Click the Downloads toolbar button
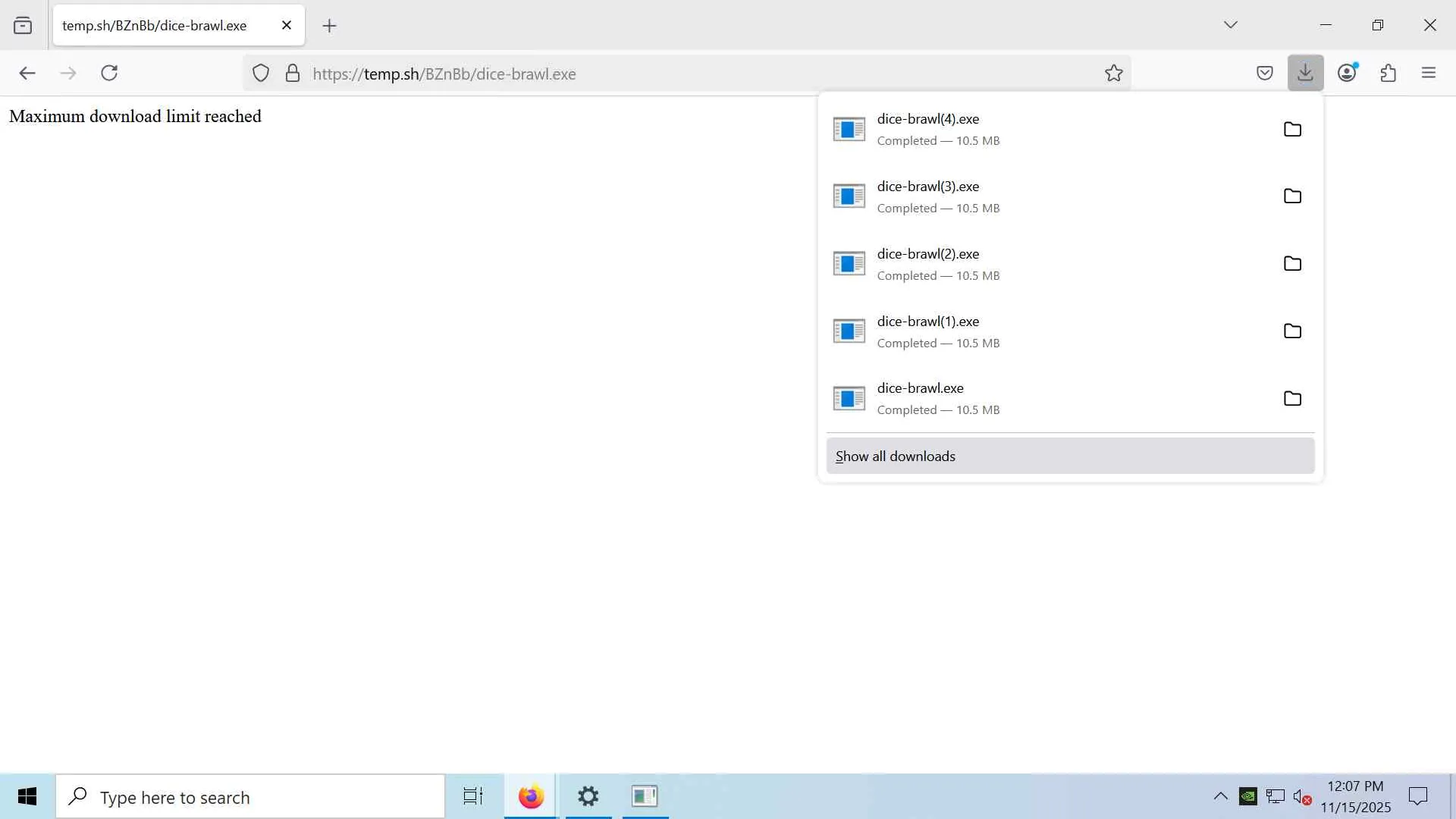 [1305, 73]
